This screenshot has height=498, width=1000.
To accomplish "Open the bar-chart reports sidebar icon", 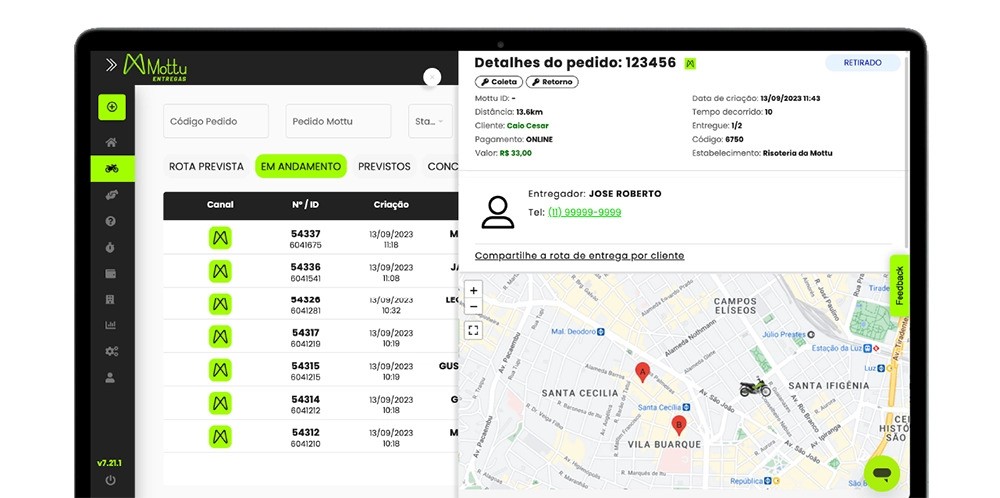I will coord(110,325).
